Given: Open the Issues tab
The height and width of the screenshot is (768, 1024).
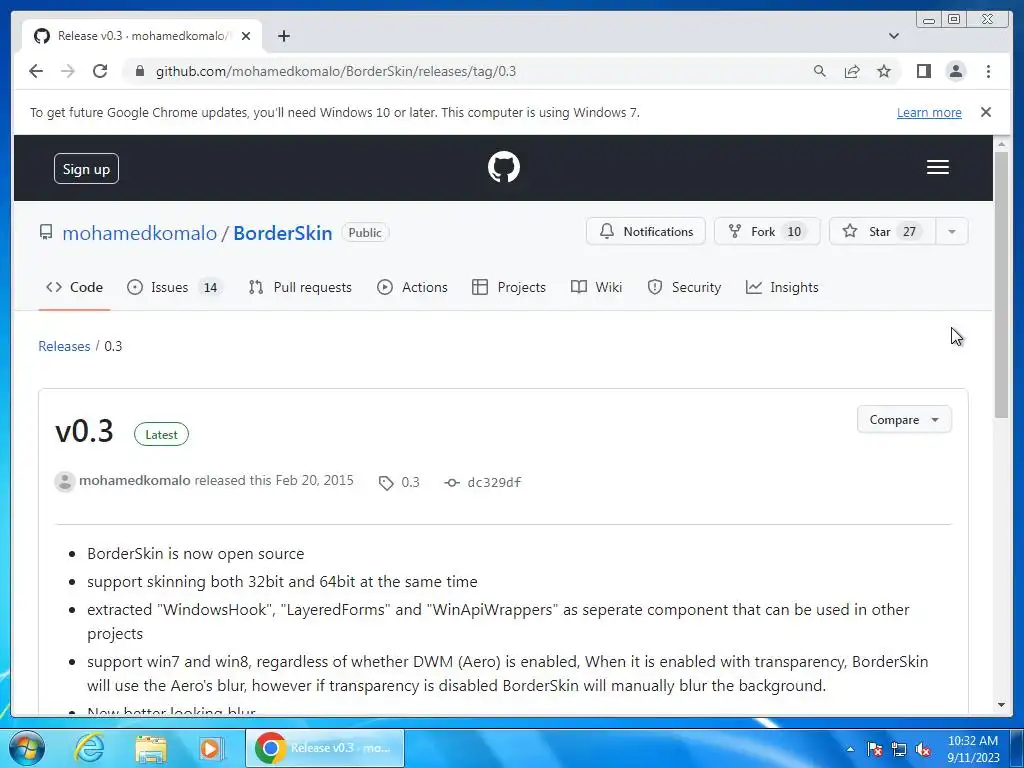Looking at the screenshot, I should pos(174,287).
